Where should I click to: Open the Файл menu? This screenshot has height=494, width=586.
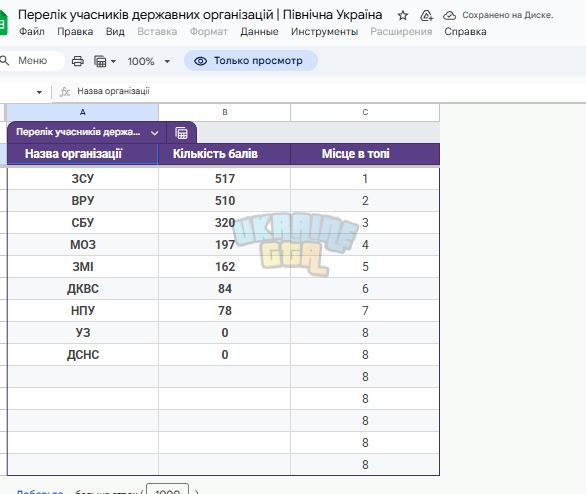coord(32,32)
